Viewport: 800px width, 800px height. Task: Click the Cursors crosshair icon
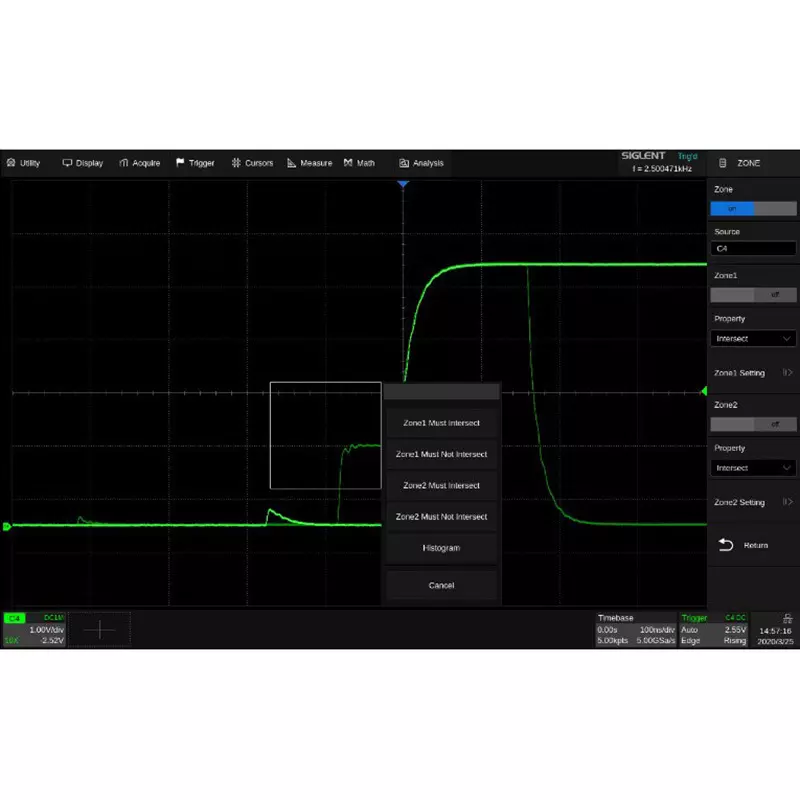pyautogui.click(x=236, y=163)
